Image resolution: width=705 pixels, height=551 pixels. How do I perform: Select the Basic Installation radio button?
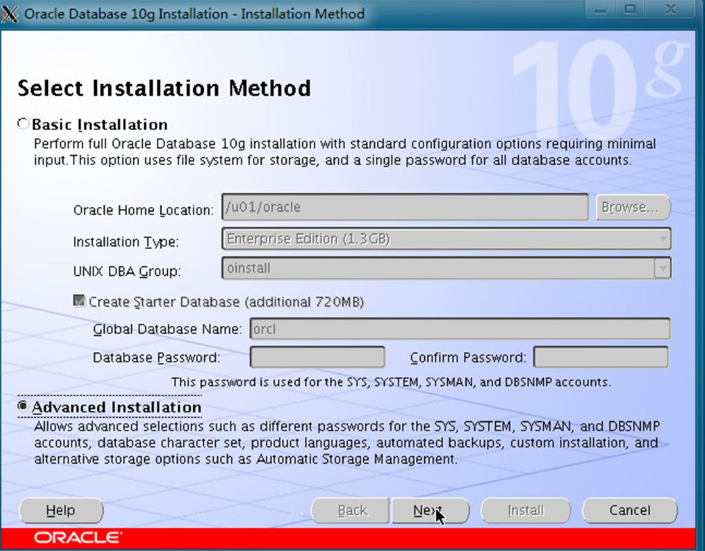coord(23,124)
